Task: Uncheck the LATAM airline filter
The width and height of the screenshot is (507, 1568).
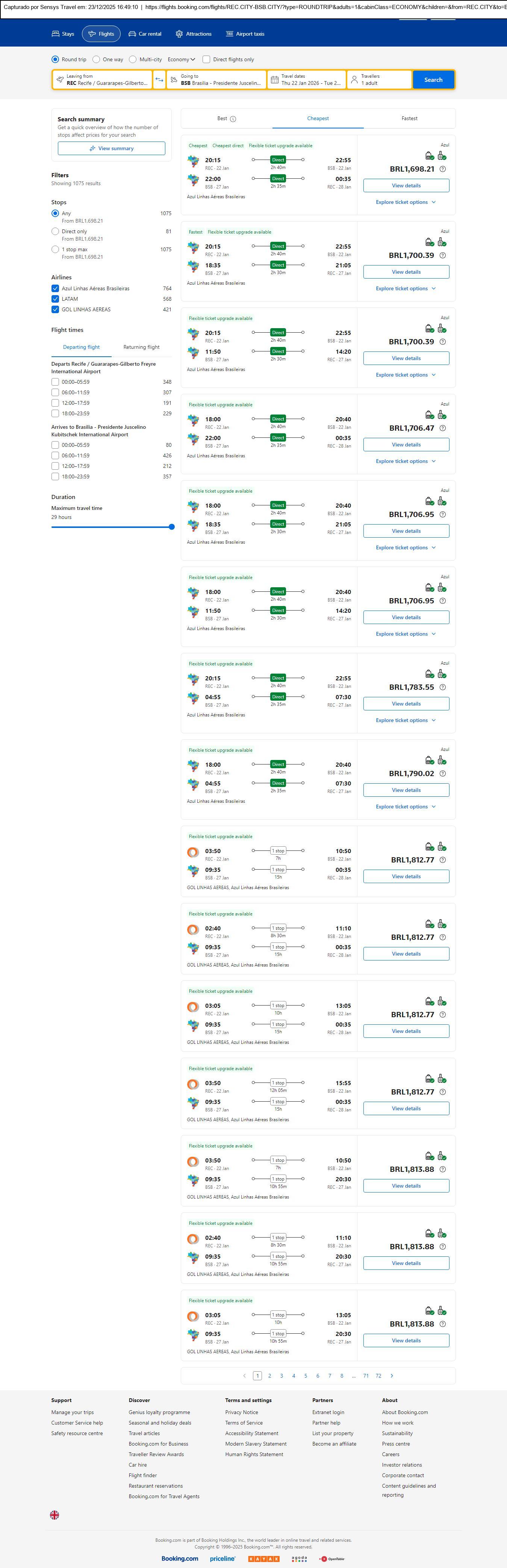Action: [56, 299]
